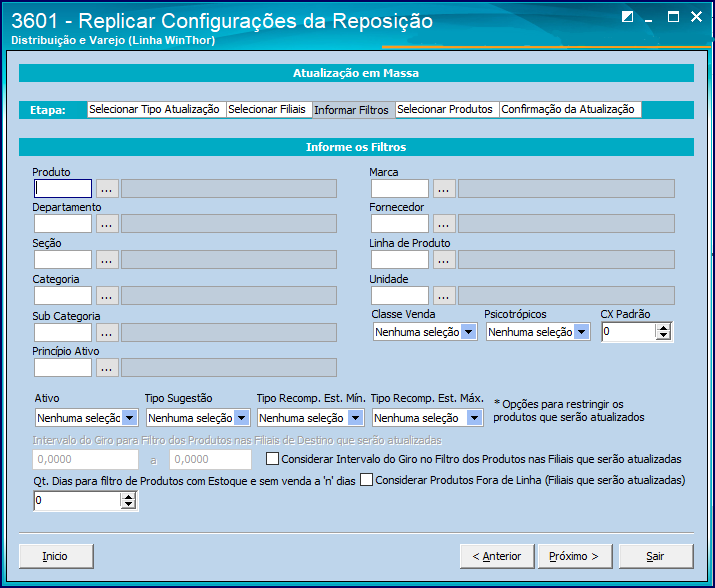Viewport: 715px width, 588px height.
Task: Decrease the CX Padrão value with down arrow
Action: [663, 336]
